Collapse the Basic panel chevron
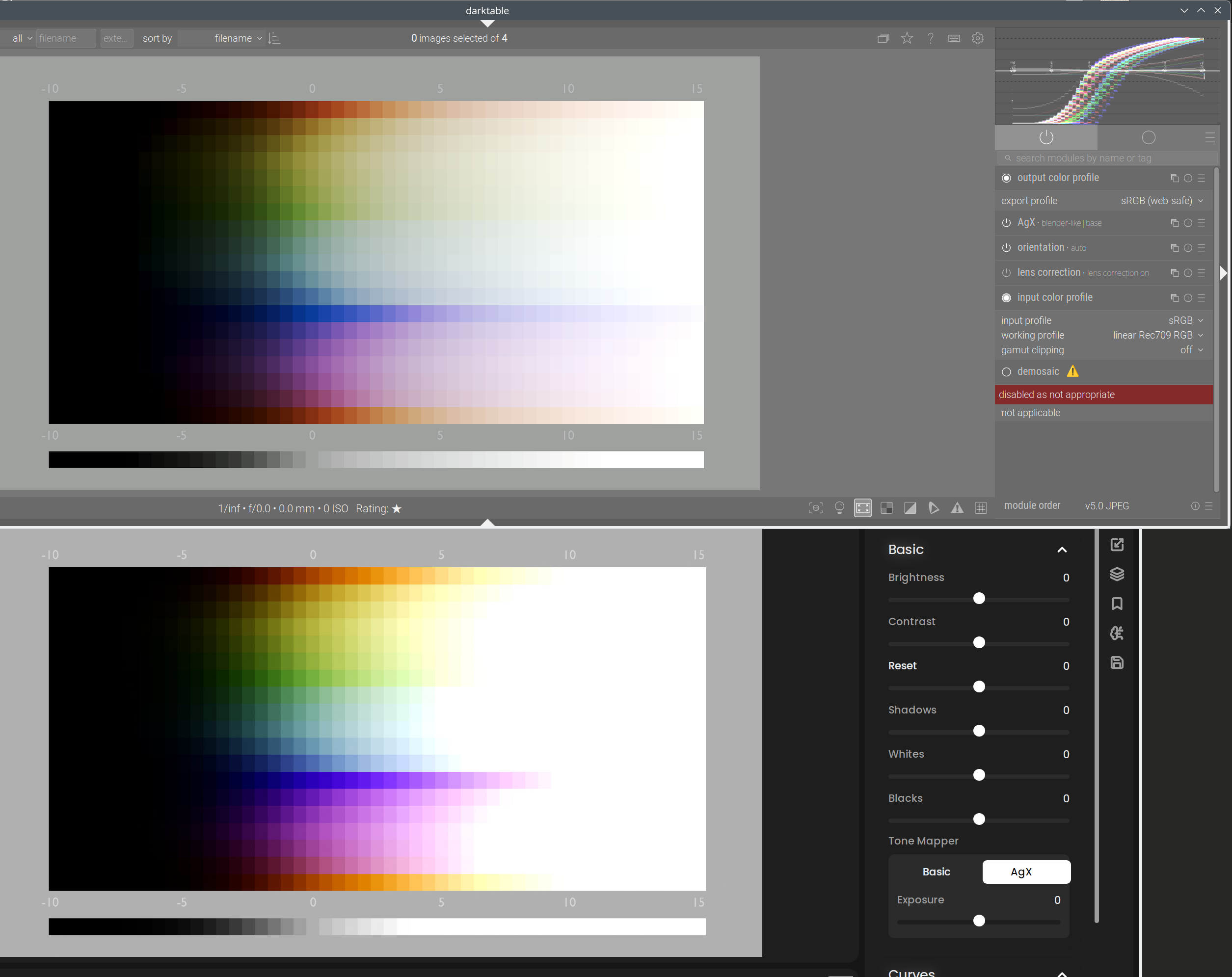Screen dimensions: 1232x977 pos(1062,550)
